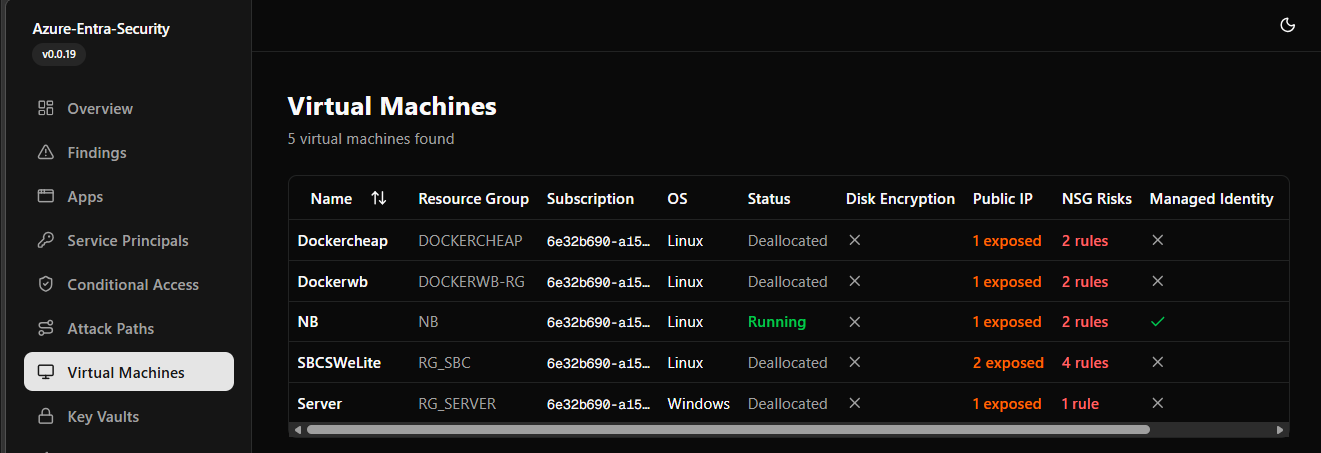This screenshot has width=1321, height=453.
Task: Click the Overview grid icon in sidebar
Action: (45, 108)
